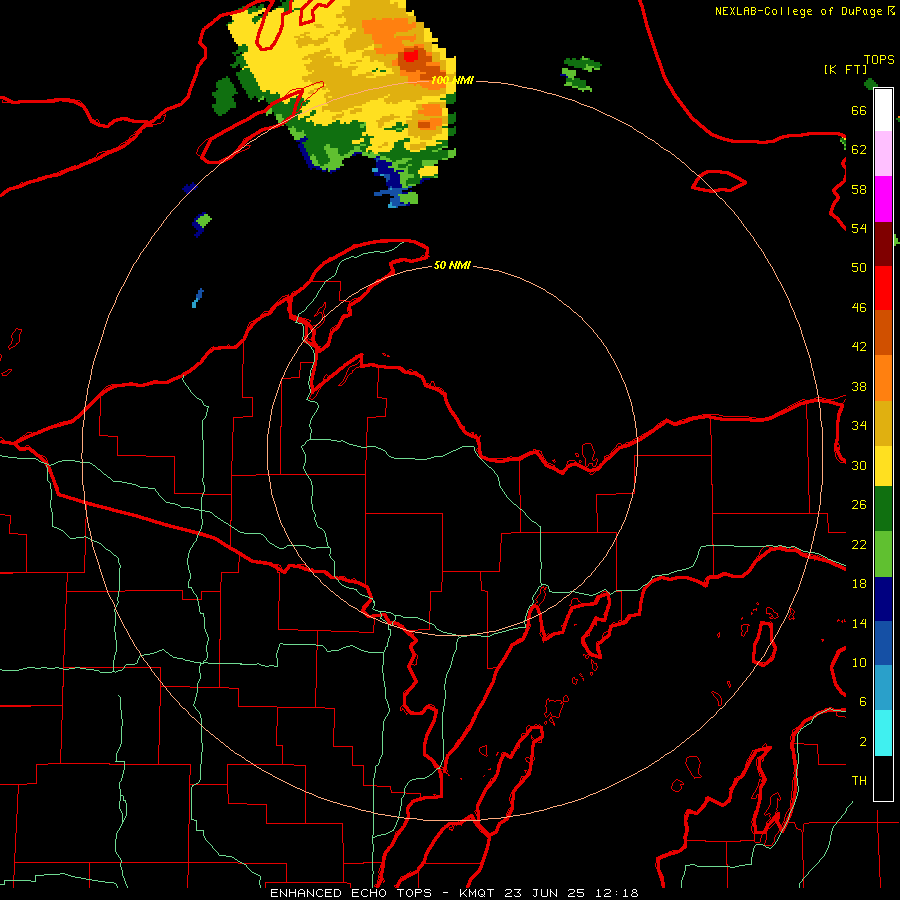Click the navy 14–18 kft legend swatch

[883, 599]
